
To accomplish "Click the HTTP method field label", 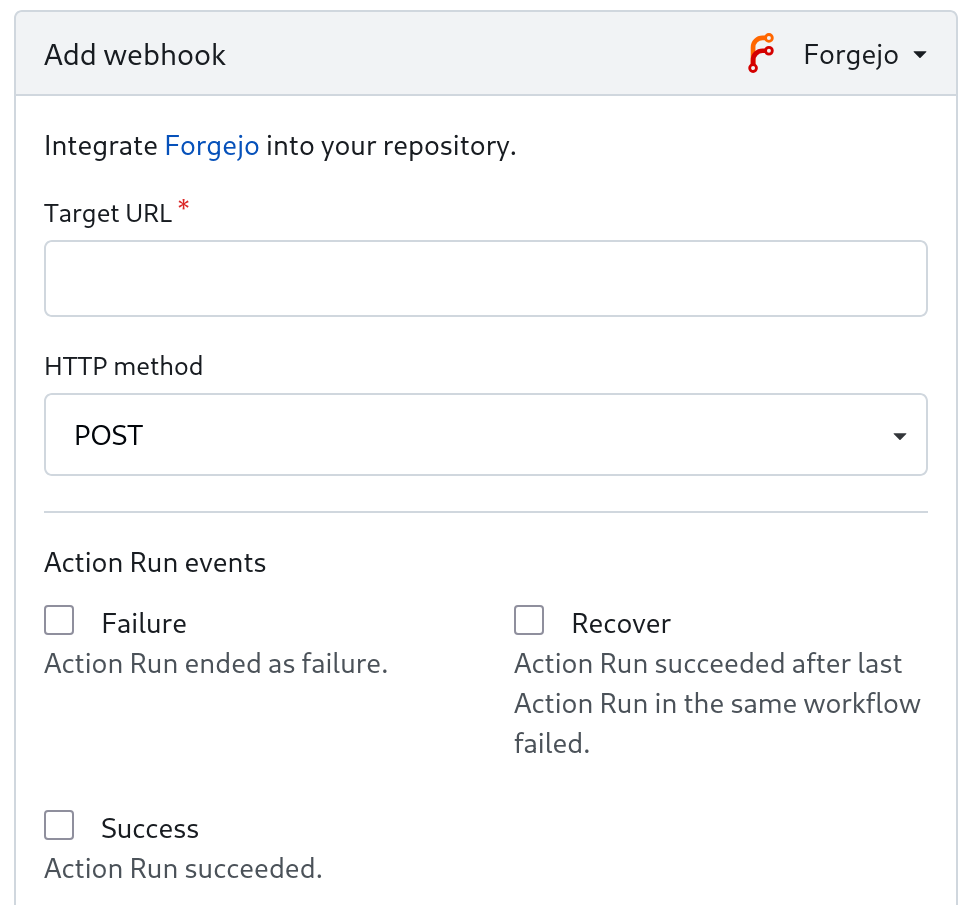I will pyautogui.click(x=124, y=366).
